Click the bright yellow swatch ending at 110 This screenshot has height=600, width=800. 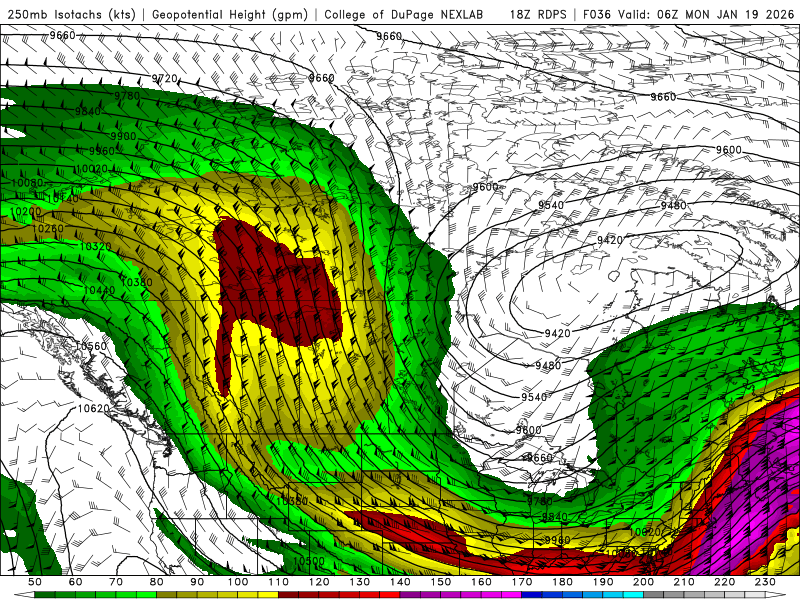(x=268, y=595)
